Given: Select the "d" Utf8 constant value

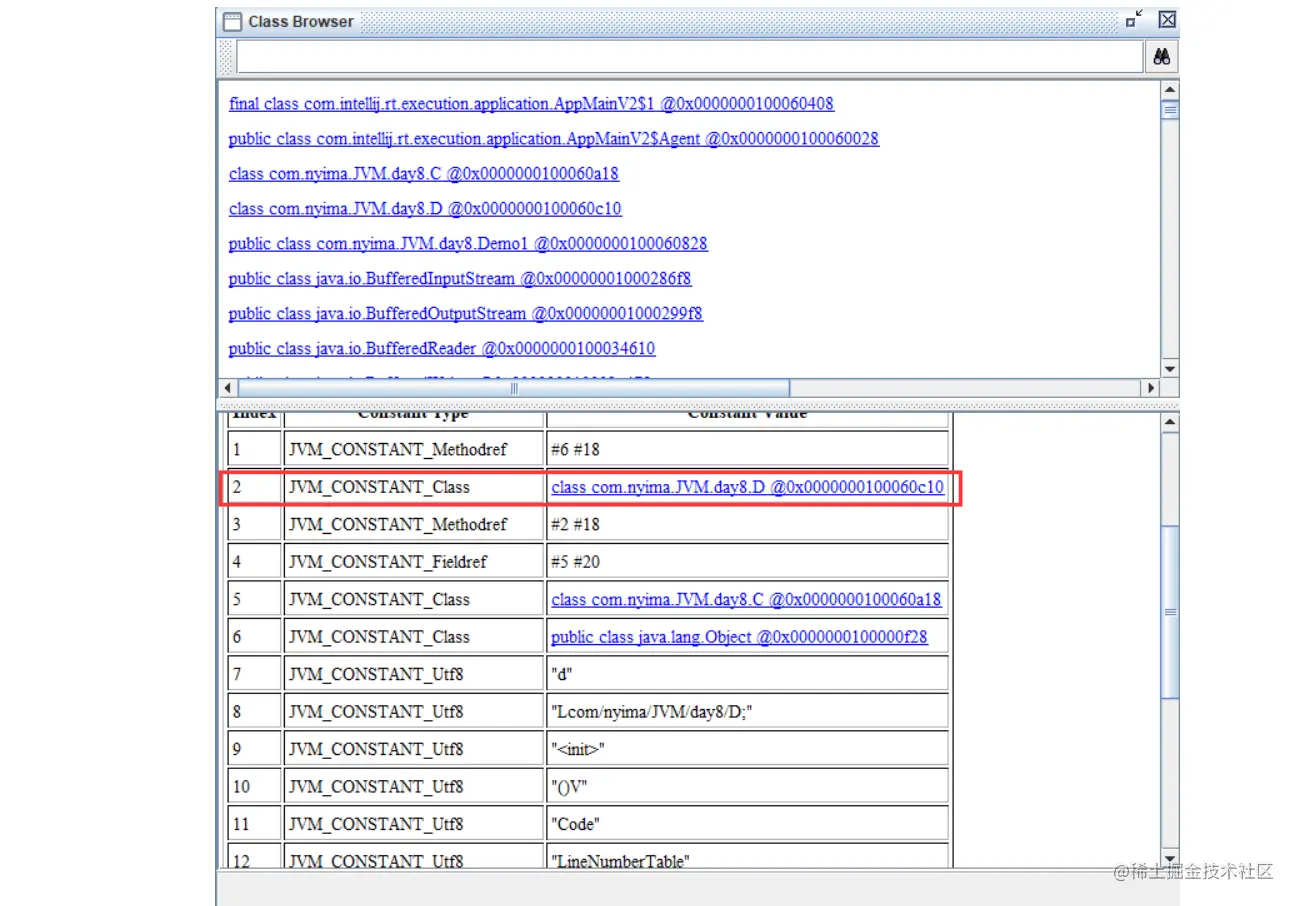Looking at the screenshot, I should (x=747, y=674).
